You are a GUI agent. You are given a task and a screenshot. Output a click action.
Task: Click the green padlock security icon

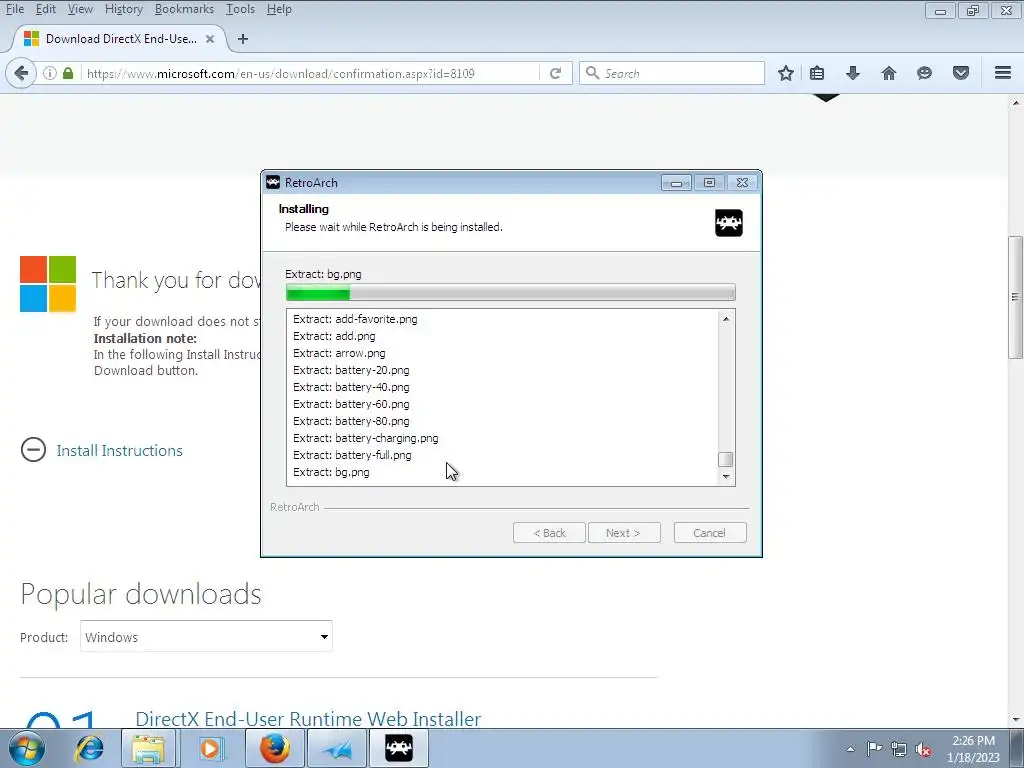[x=68, y=73]
